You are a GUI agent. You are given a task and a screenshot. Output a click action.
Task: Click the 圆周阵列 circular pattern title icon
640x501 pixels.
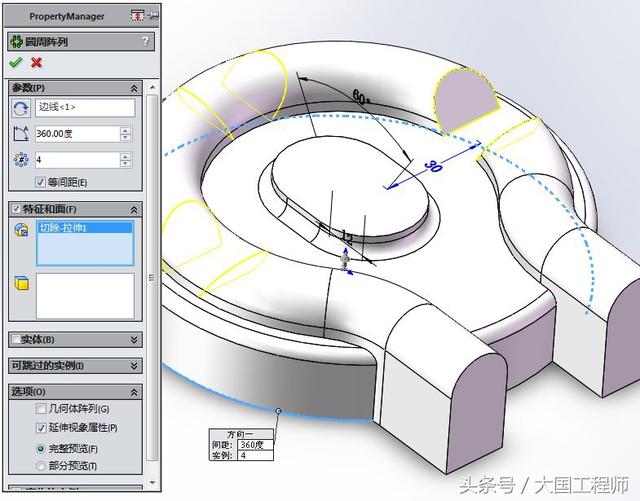point(17,42)
